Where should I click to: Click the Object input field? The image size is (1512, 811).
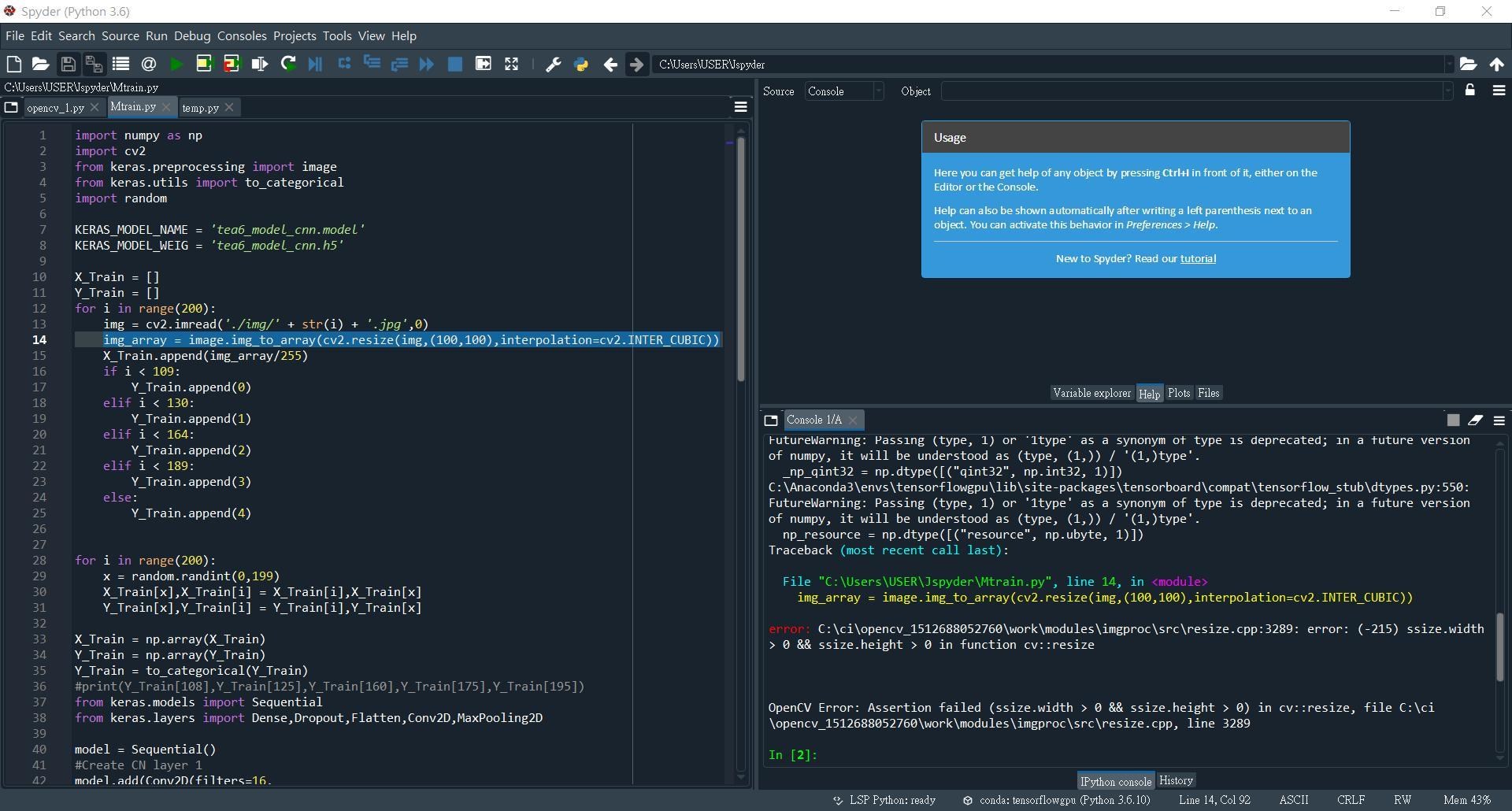[1191, 91]
